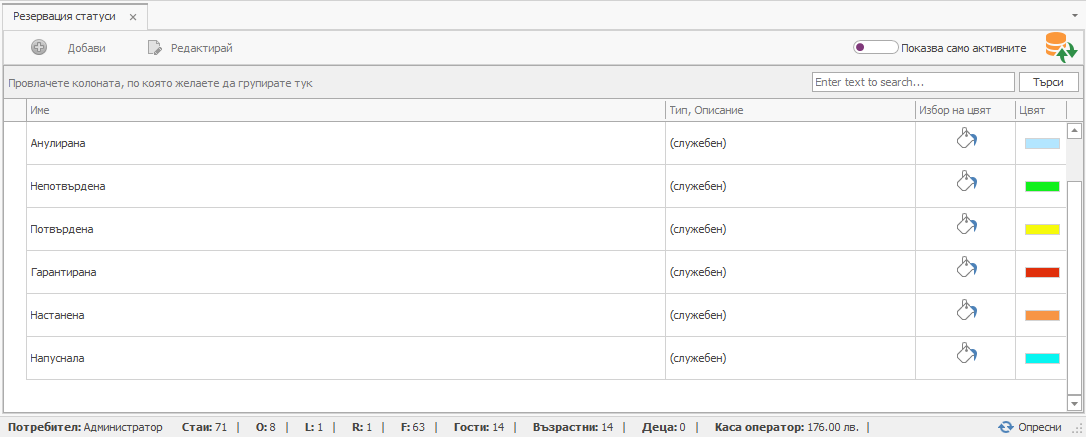Screen dimensions: 1086x437
Task: Toggle Показва само активните switch
Action: click(x=874, y=47)
